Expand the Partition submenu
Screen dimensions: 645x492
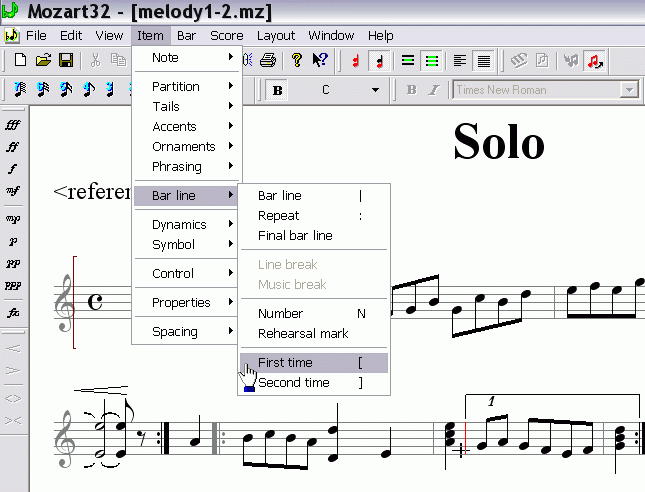click(x=186, y=86)
